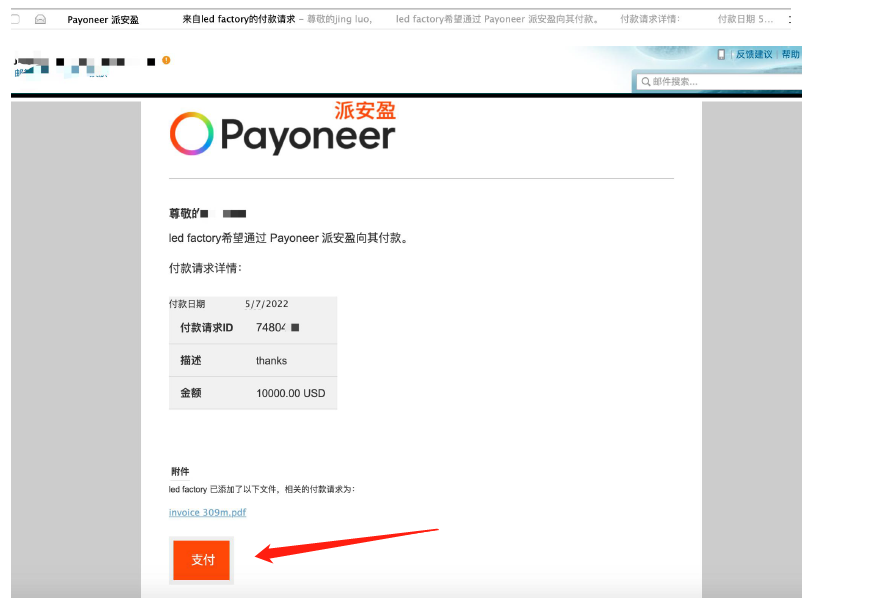Select the 描述 label cell
This screenshot has width=895, height=609.
pyautogui.click(x=191, y=360)
